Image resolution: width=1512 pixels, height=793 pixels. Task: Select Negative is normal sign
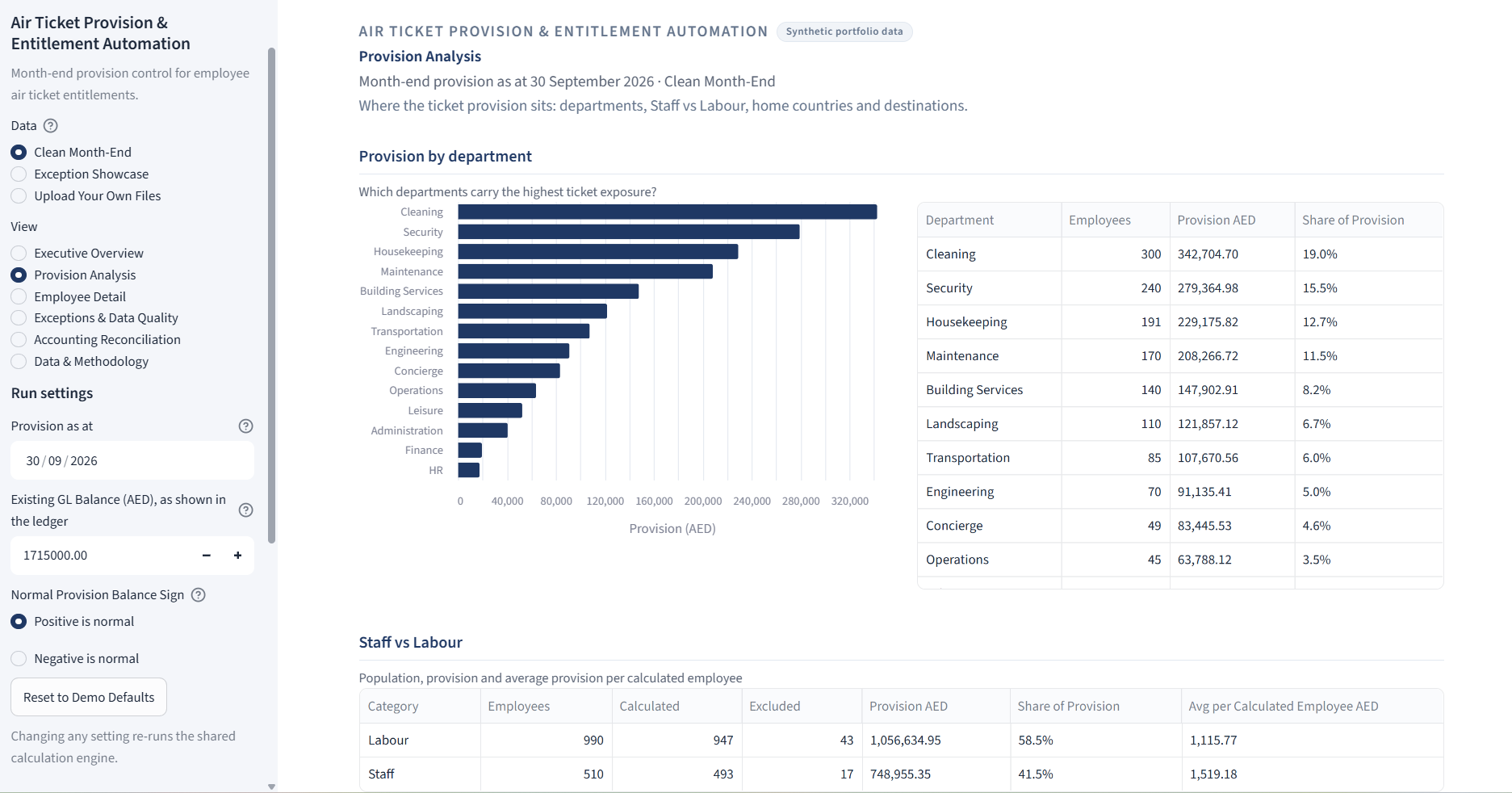[x=75, y=659]
